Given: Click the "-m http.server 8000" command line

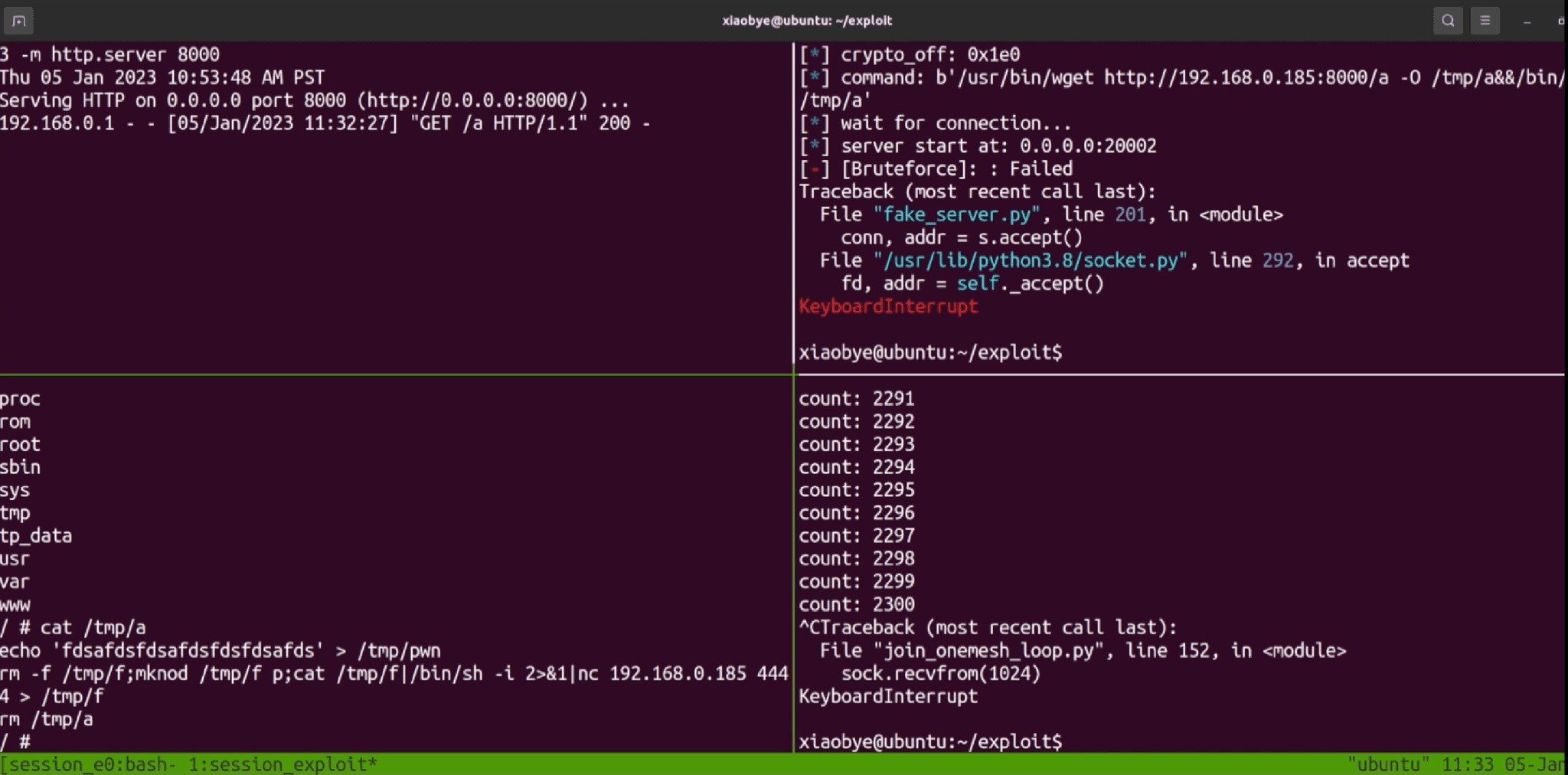Looking at the screenshot, I should click(x=109, y=54).
